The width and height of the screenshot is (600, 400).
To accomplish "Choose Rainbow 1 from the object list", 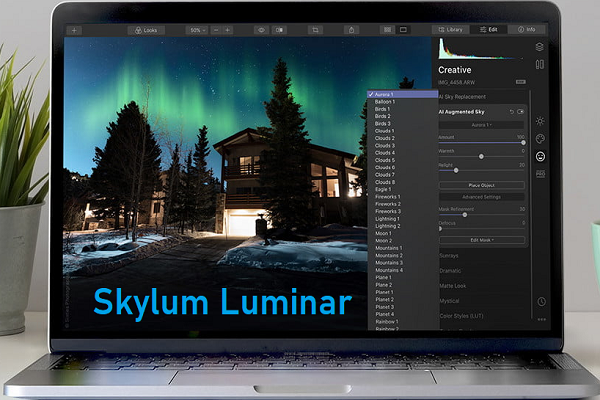I will point(403,322).
